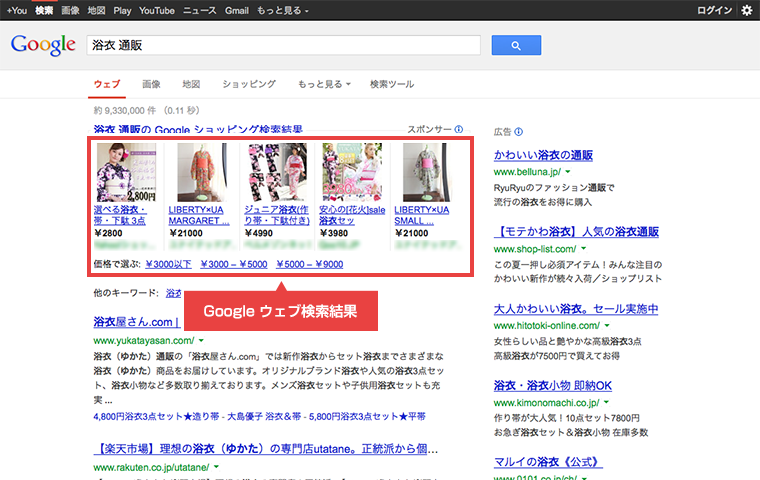
Task: Switch to the 地図 search tab
Action: pyautogui.click(x=191, y=84)
